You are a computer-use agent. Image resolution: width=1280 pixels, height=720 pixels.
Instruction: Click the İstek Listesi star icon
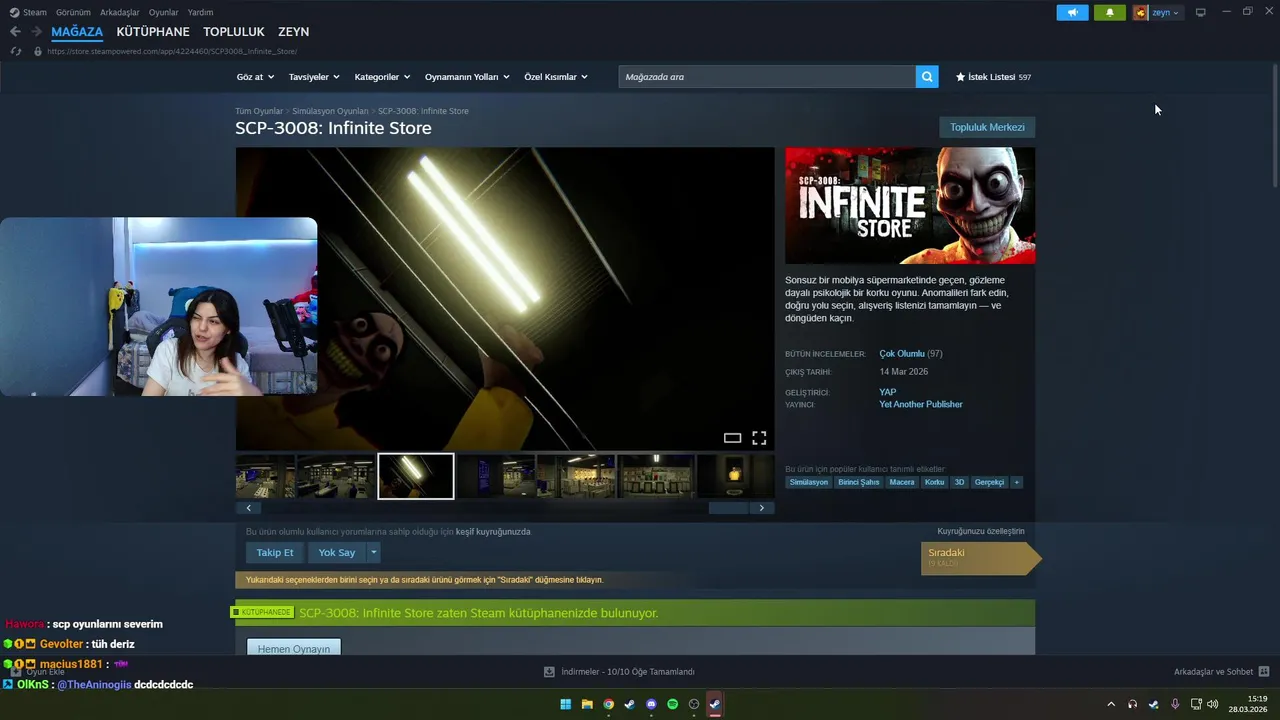pyautogui.click(x=960, y=77)
